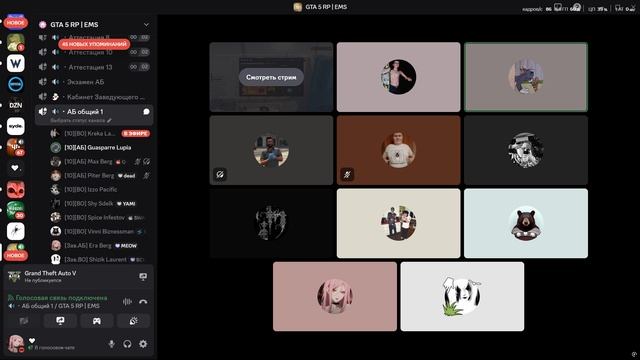Join the Экзамен АБ voice channel

point(94,82)
